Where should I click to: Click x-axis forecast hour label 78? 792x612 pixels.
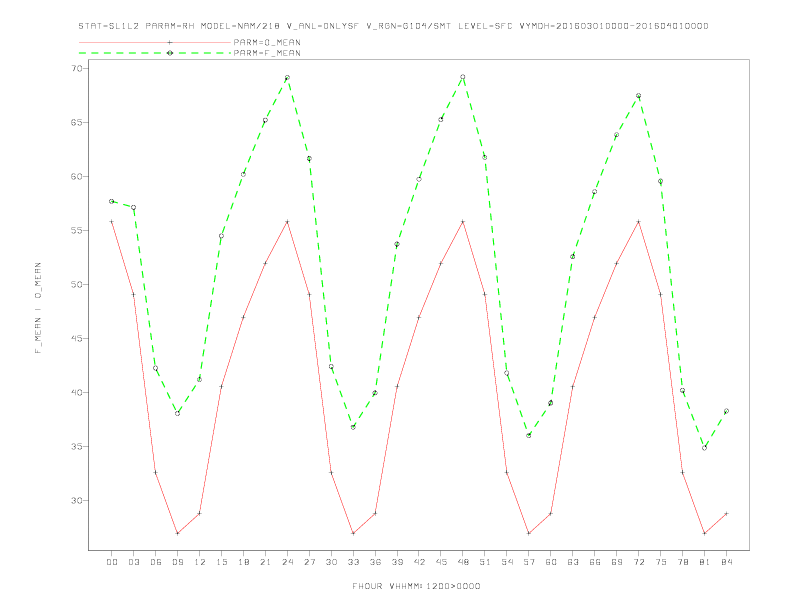(682, 562)
